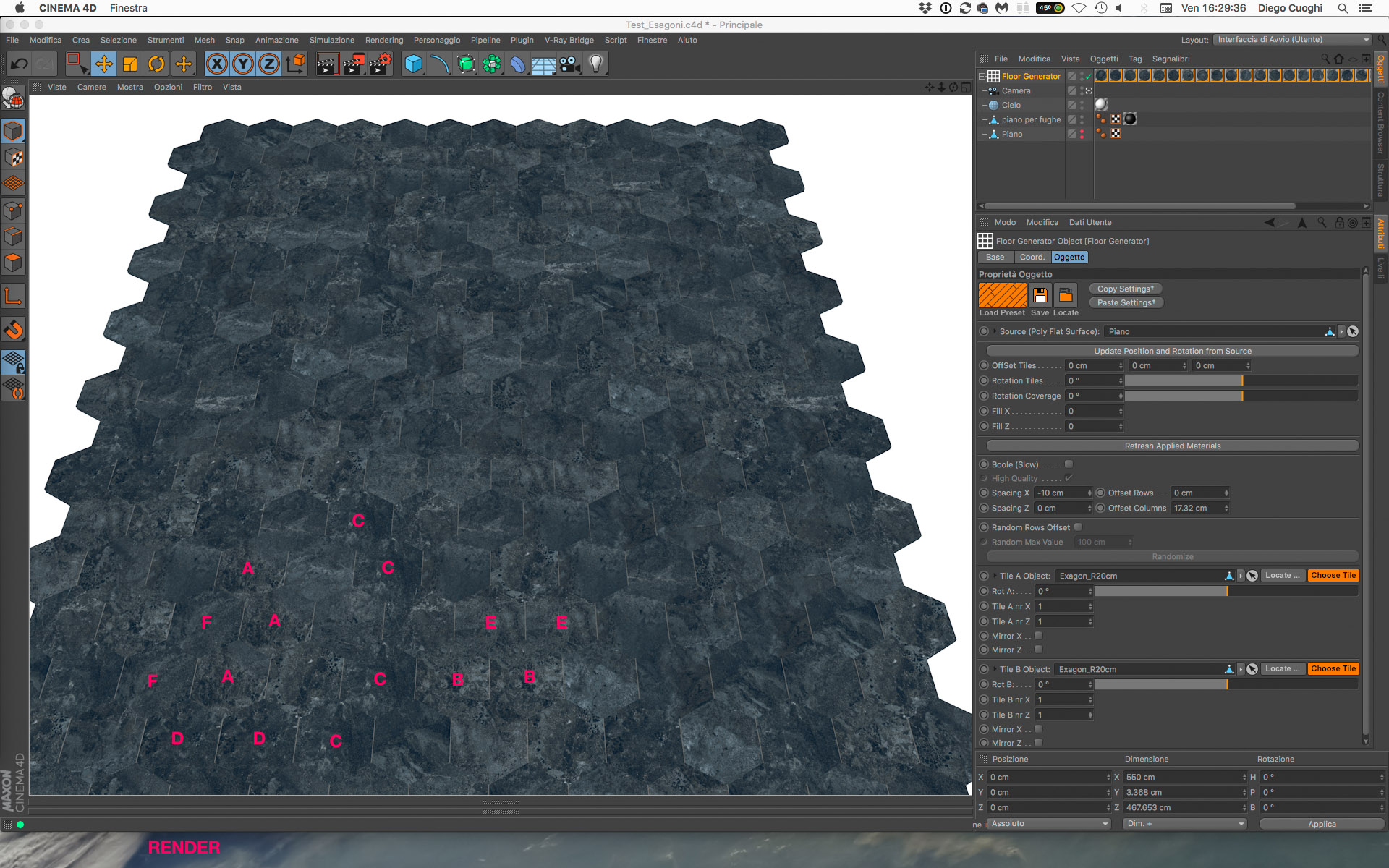Screen dimensions: 1389x868
Task: Click the Save preset floppy icon
Action: tap(1040, 295)
